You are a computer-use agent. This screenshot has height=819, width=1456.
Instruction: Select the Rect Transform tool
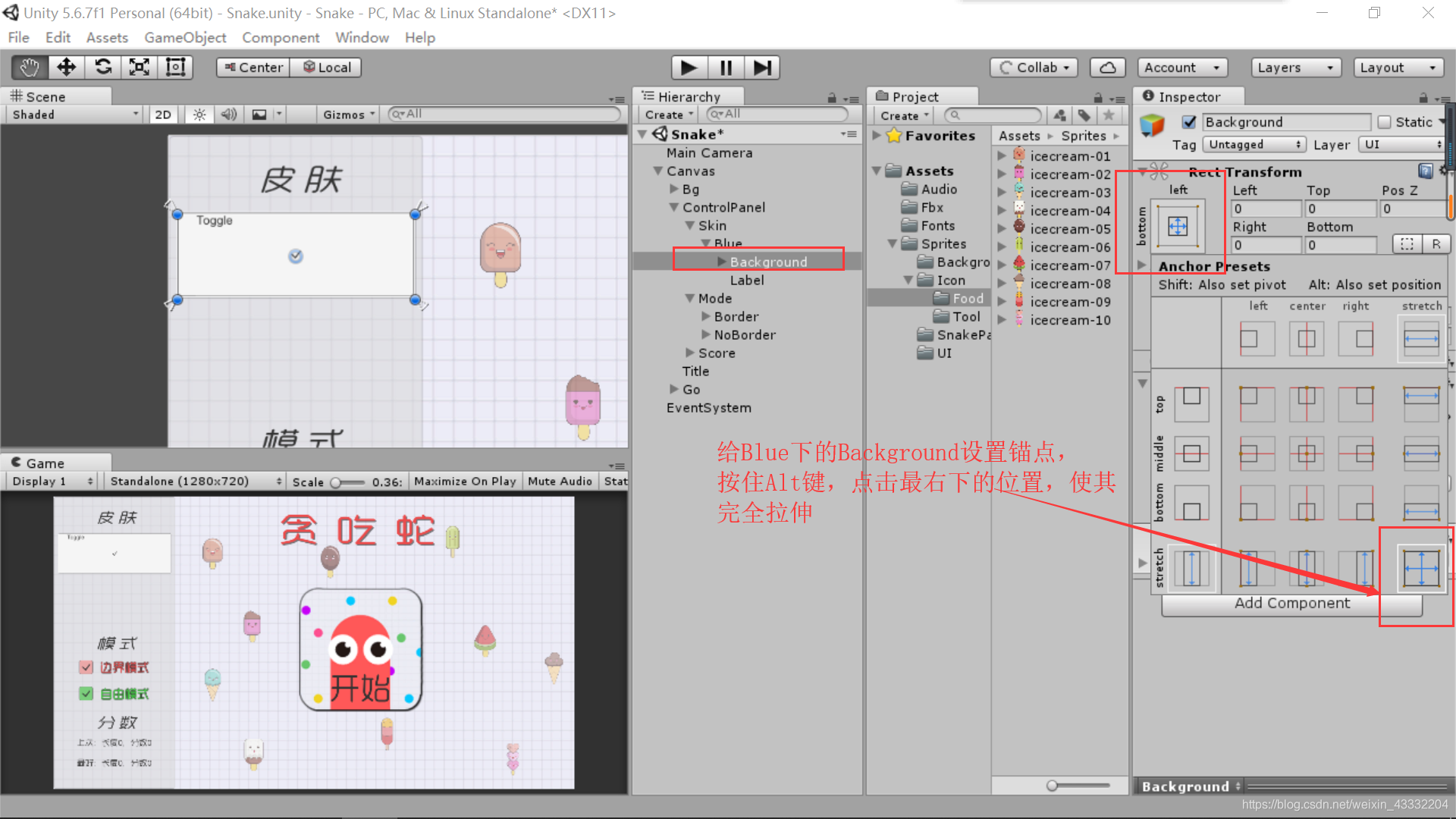[176, 67]
